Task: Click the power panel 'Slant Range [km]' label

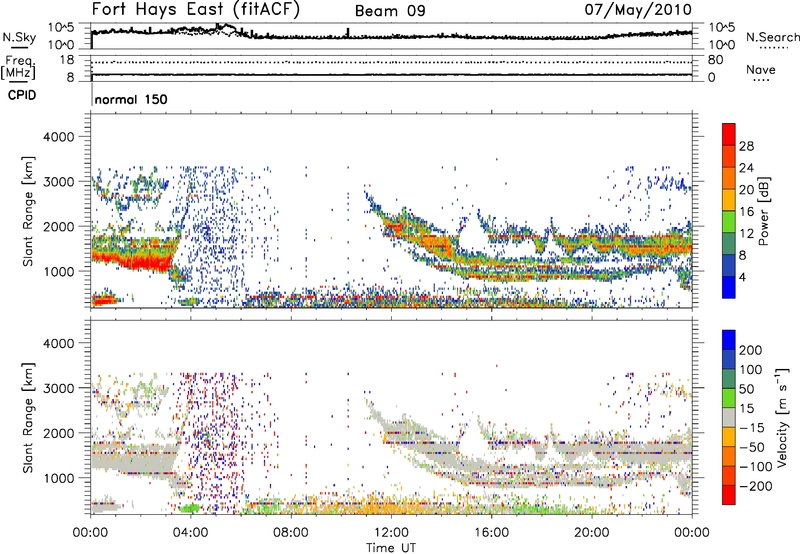Action: [x=28, y=211]
